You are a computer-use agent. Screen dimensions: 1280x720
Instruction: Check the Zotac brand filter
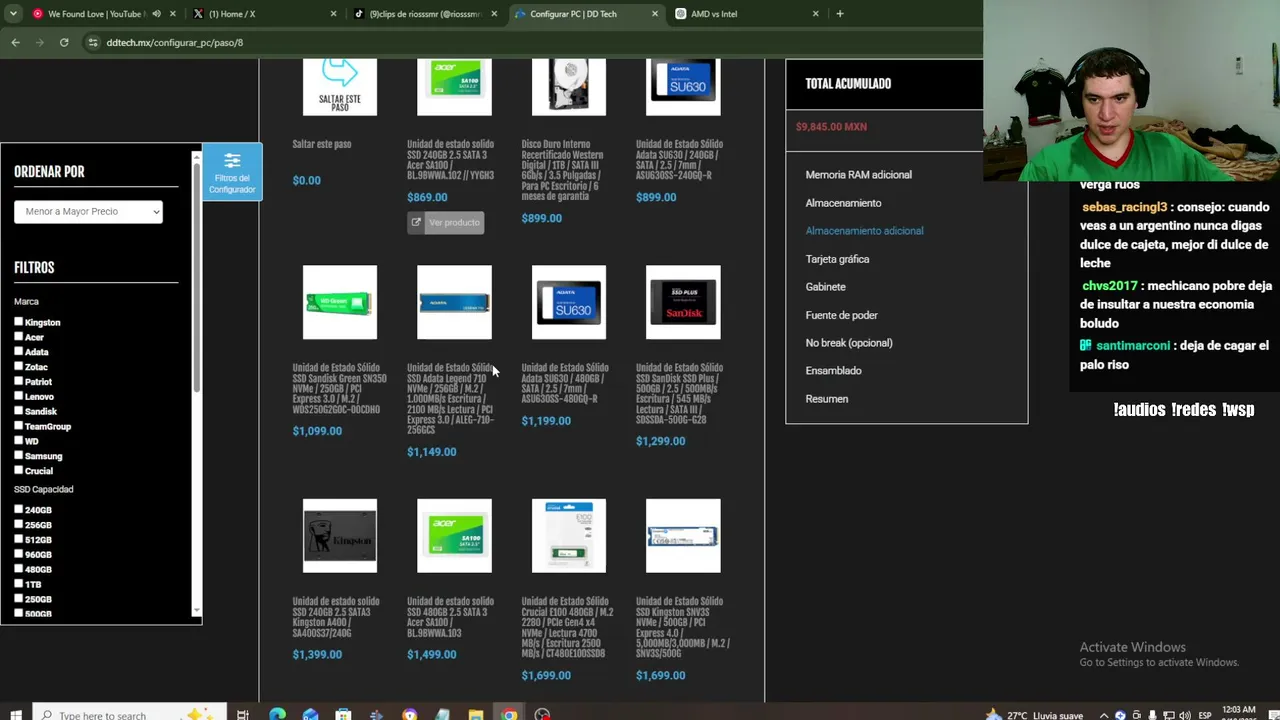coord(19,367)
